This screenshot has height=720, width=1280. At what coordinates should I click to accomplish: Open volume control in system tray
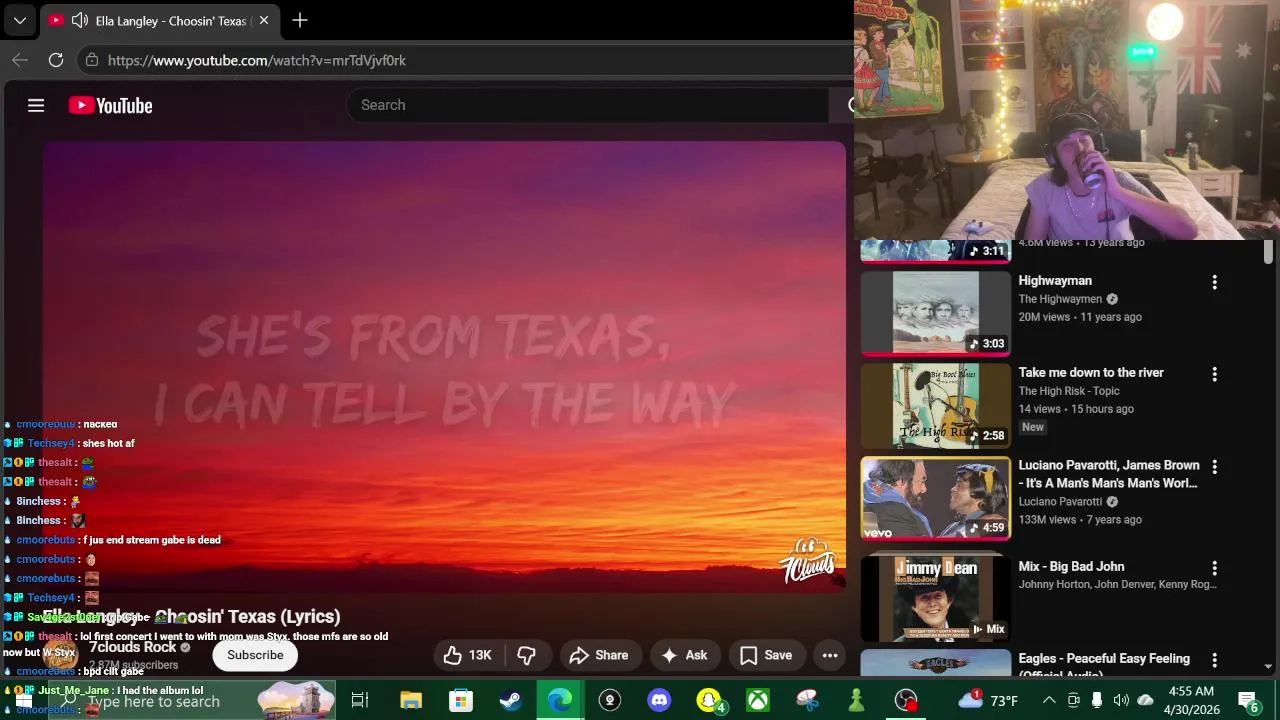point(1121,700)
